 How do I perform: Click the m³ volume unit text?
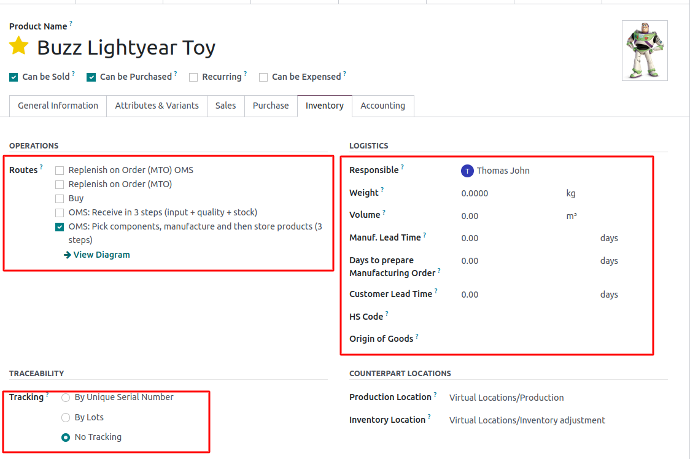571,216
